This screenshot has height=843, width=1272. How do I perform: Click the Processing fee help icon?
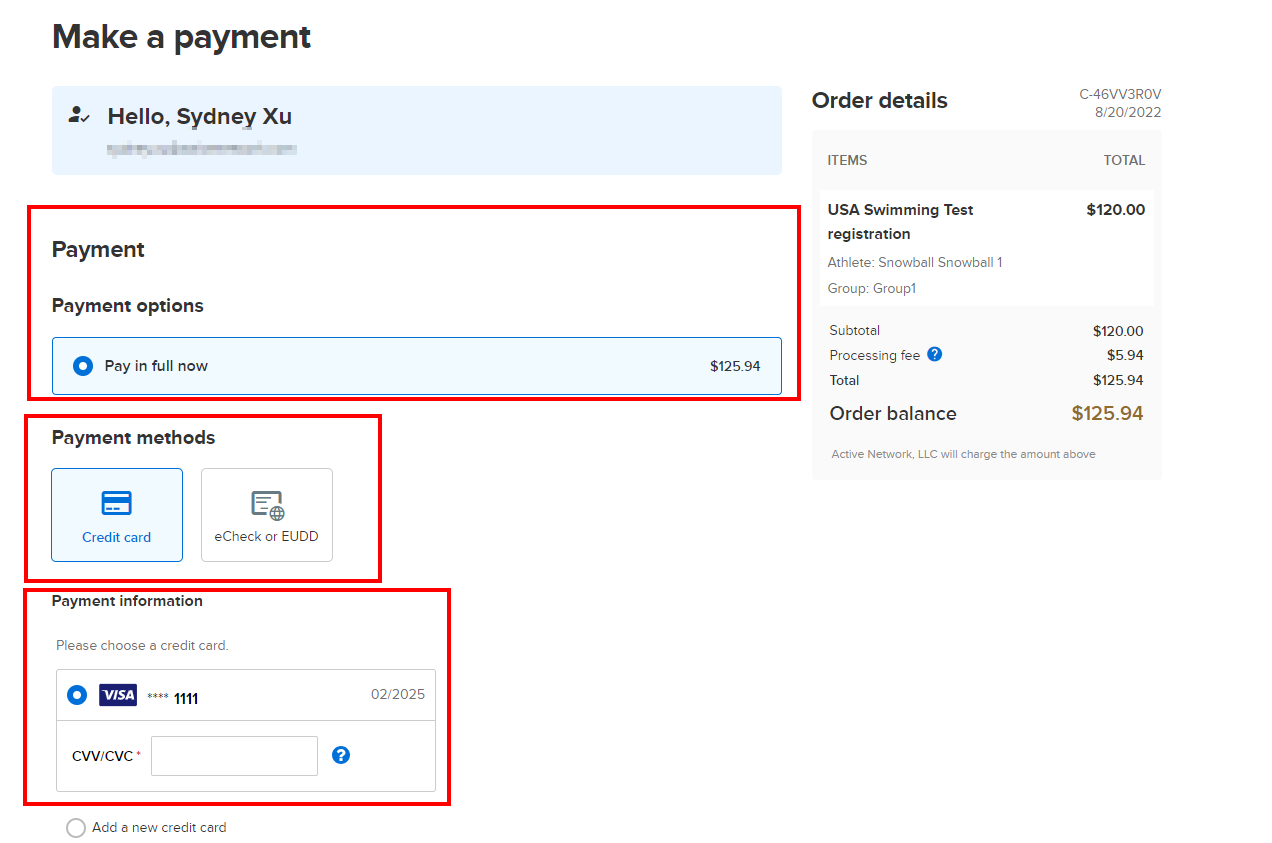pos(934,354)
